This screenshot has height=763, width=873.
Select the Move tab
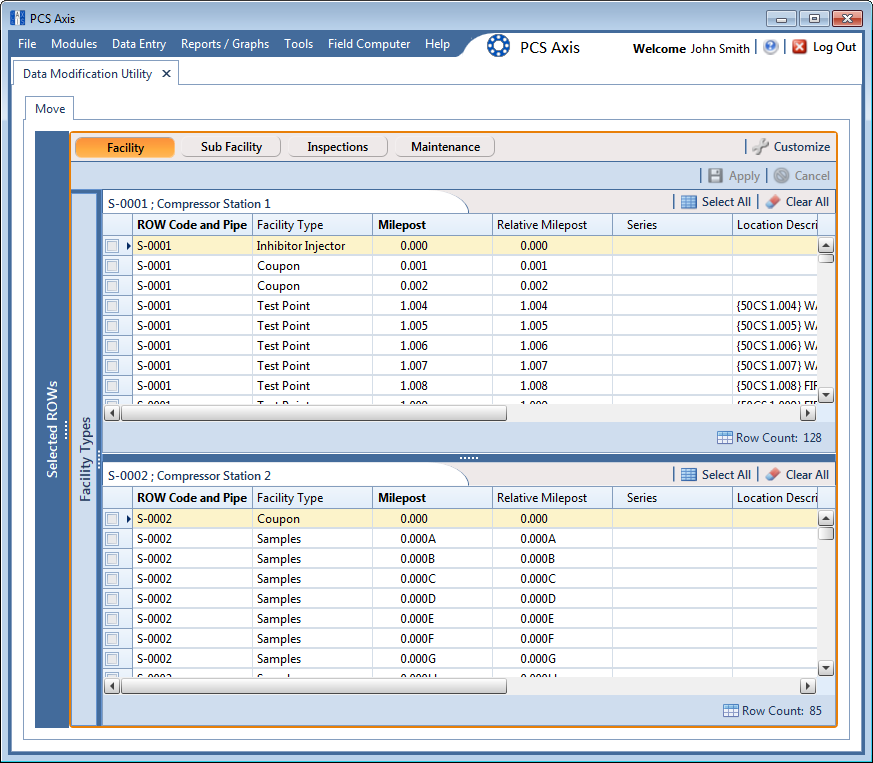click(x=50, y=109)
